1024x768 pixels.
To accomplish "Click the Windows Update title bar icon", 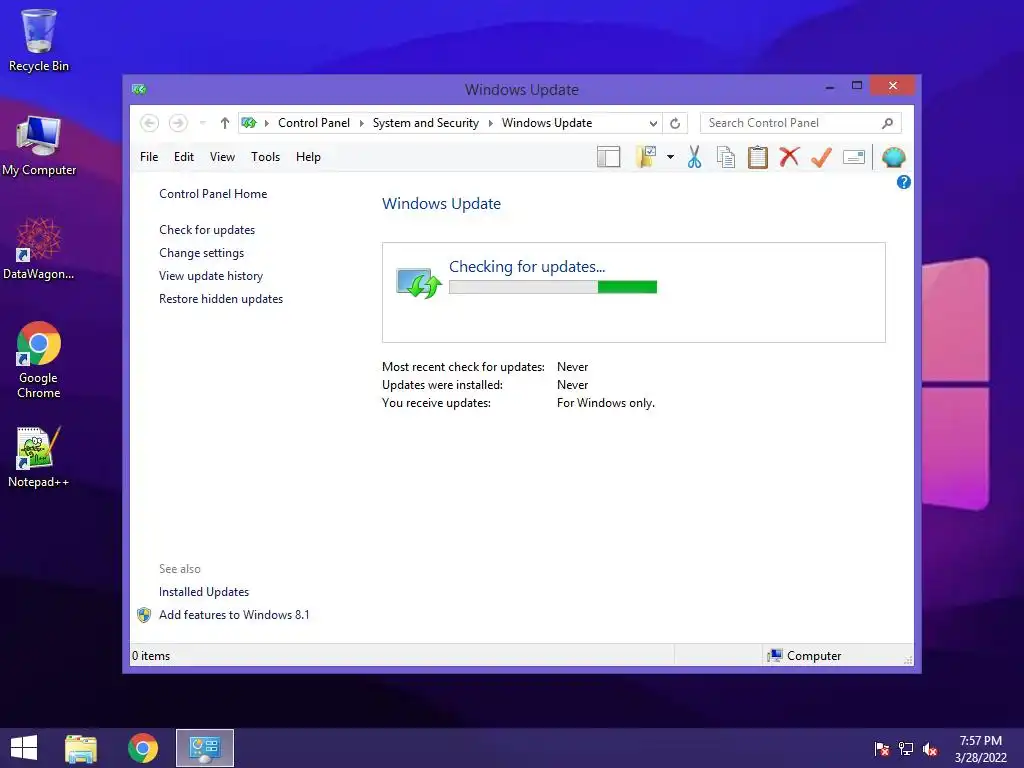I will 138,89.
